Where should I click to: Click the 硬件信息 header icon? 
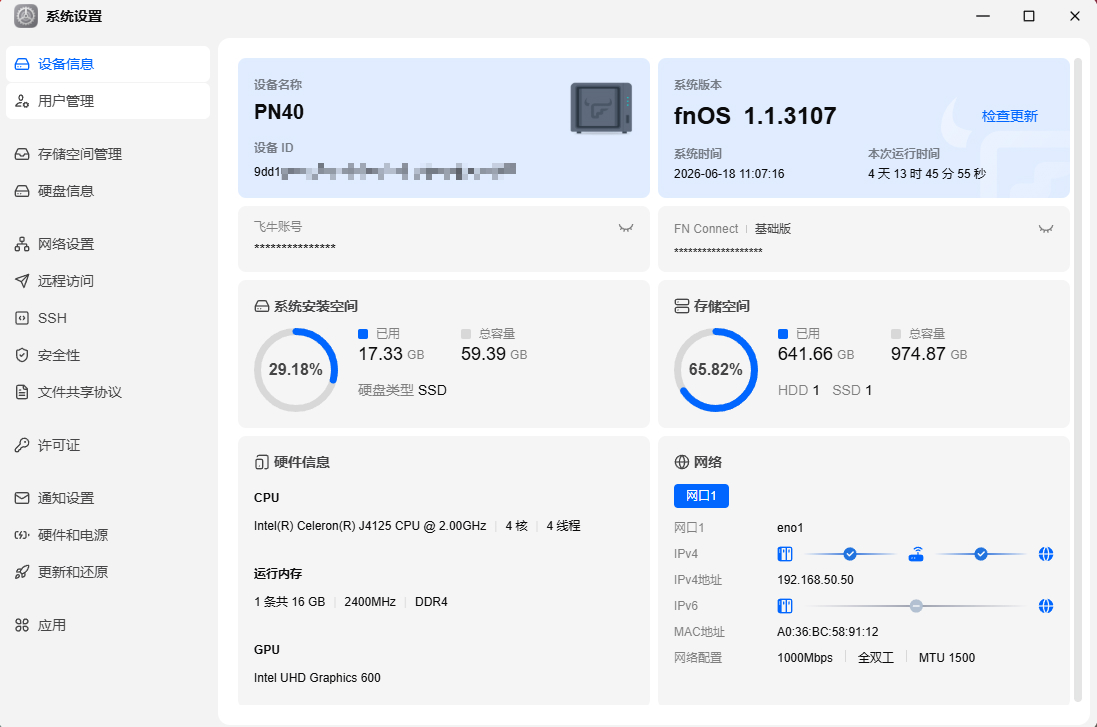(x=262, y=463)
